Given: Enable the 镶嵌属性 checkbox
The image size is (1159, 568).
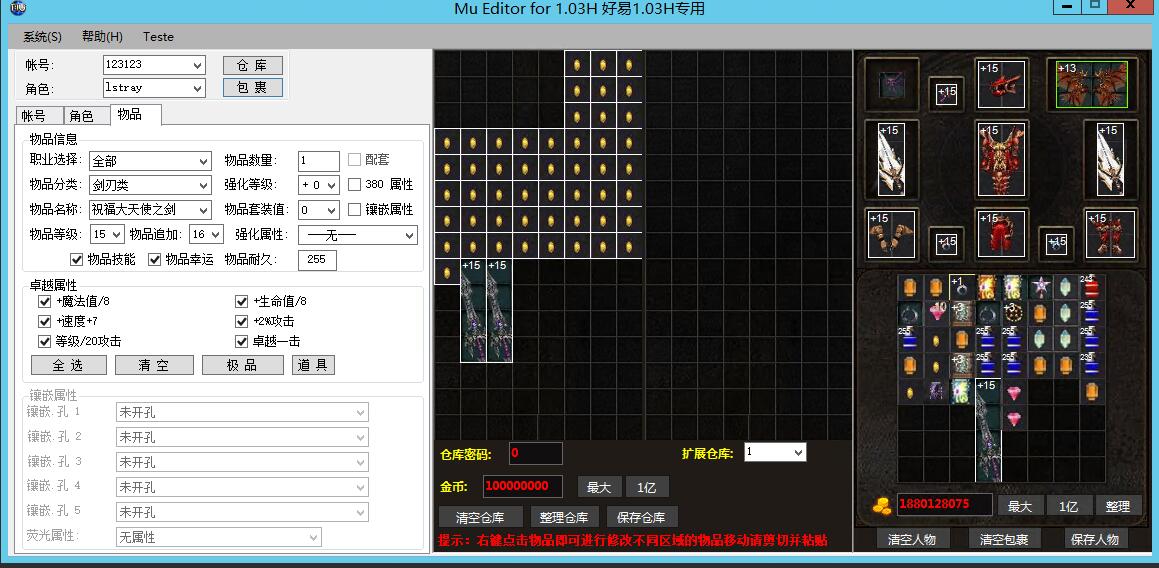Looking at the screenshot, I should coord(354,209).
